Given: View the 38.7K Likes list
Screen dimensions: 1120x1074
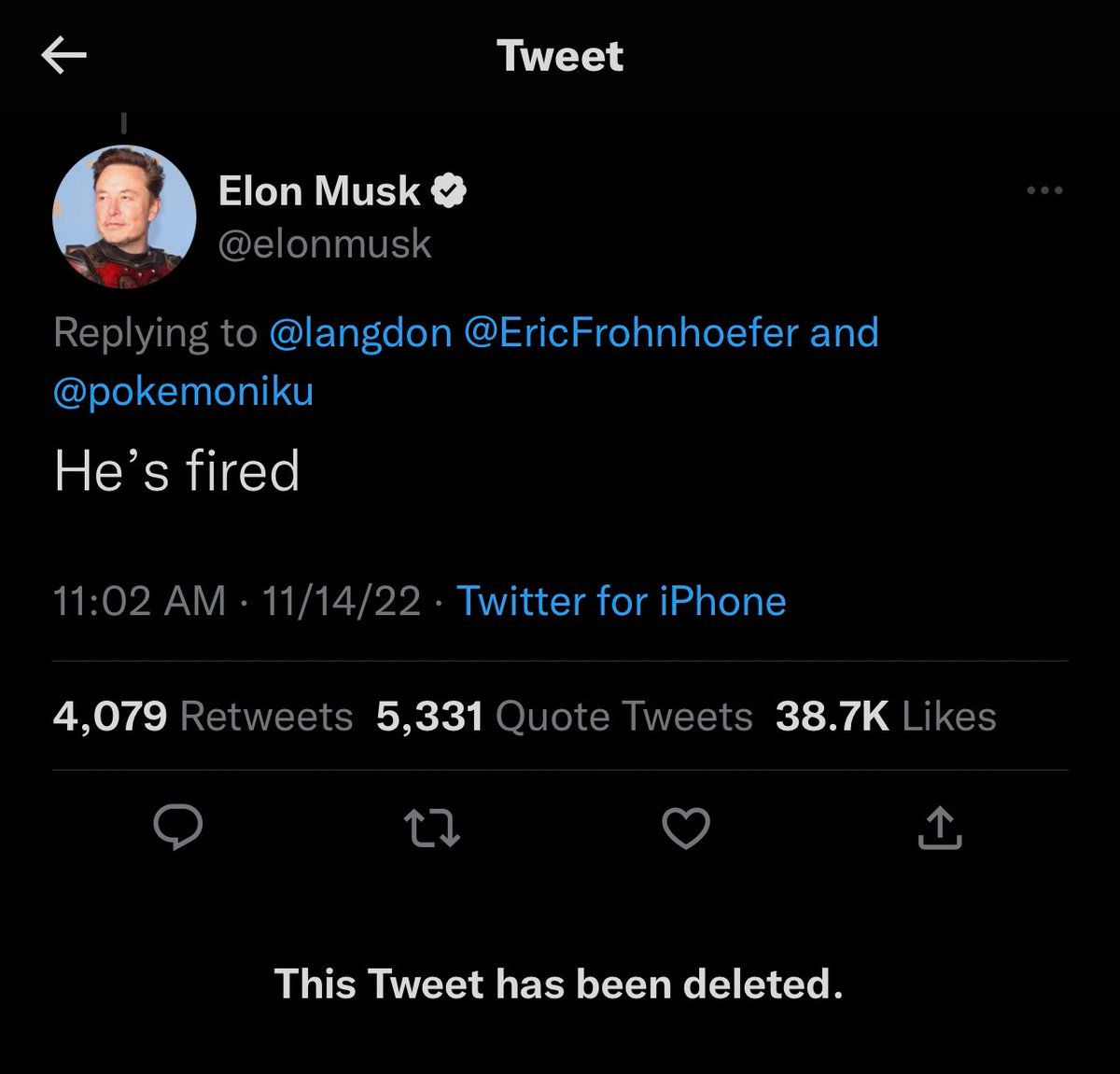Looking at the screenshot, I should click(x=886, y=717).
